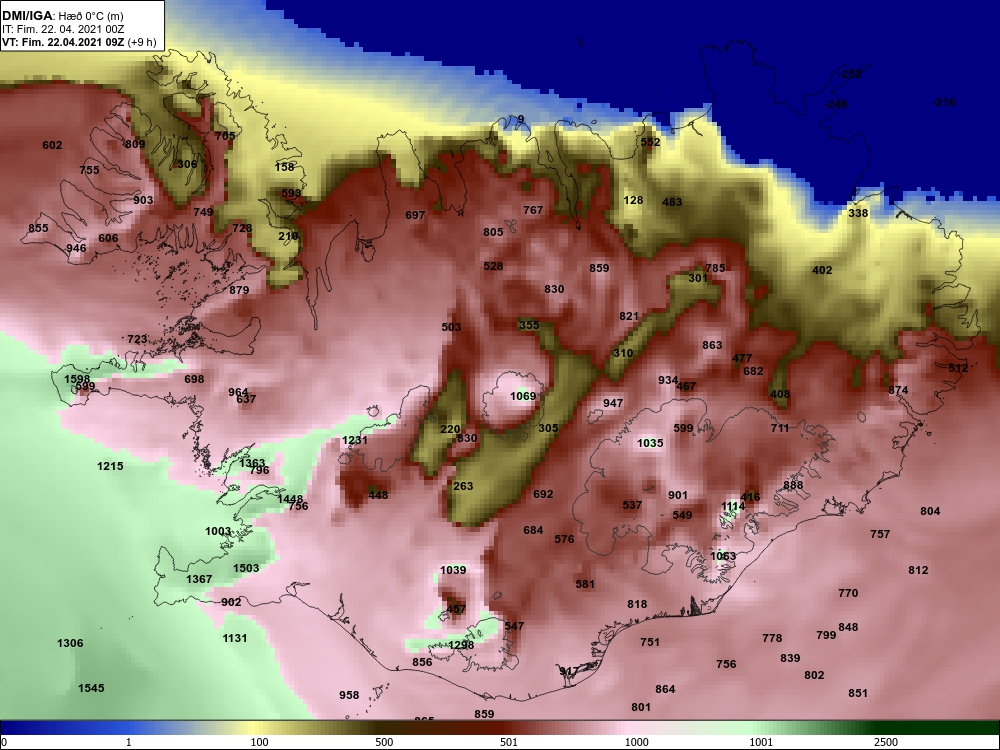Click the map value 903
The image size is (1000, 750).
coord(143,200)
